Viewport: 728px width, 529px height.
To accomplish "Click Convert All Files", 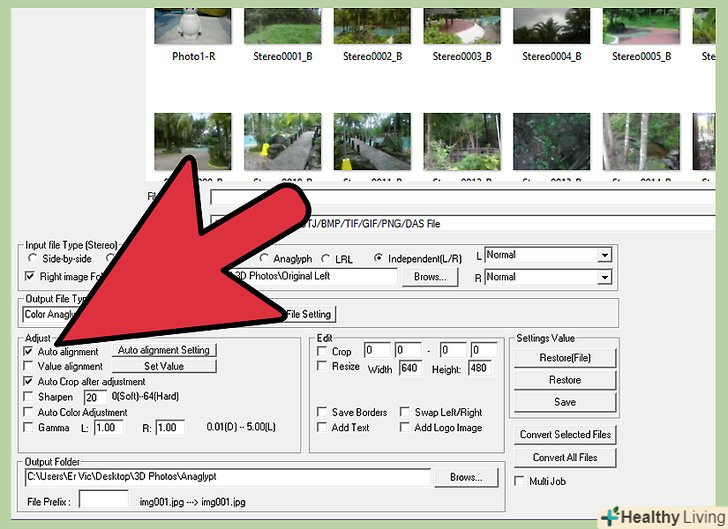I will 565,457.
